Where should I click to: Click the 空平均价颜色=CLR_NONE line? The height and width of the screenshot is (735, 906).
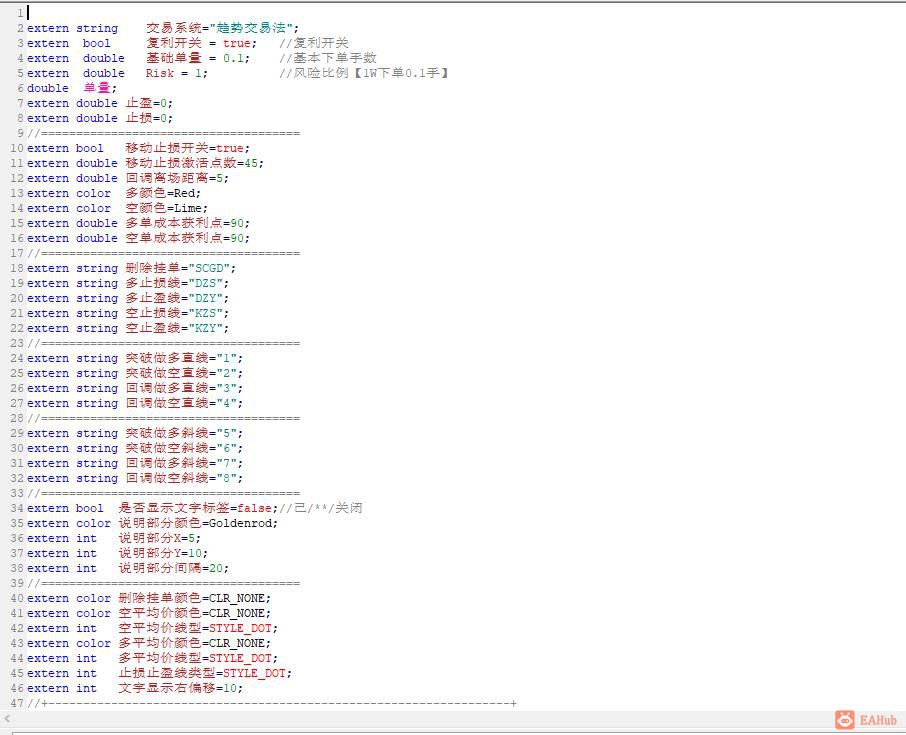coord(149,614)
